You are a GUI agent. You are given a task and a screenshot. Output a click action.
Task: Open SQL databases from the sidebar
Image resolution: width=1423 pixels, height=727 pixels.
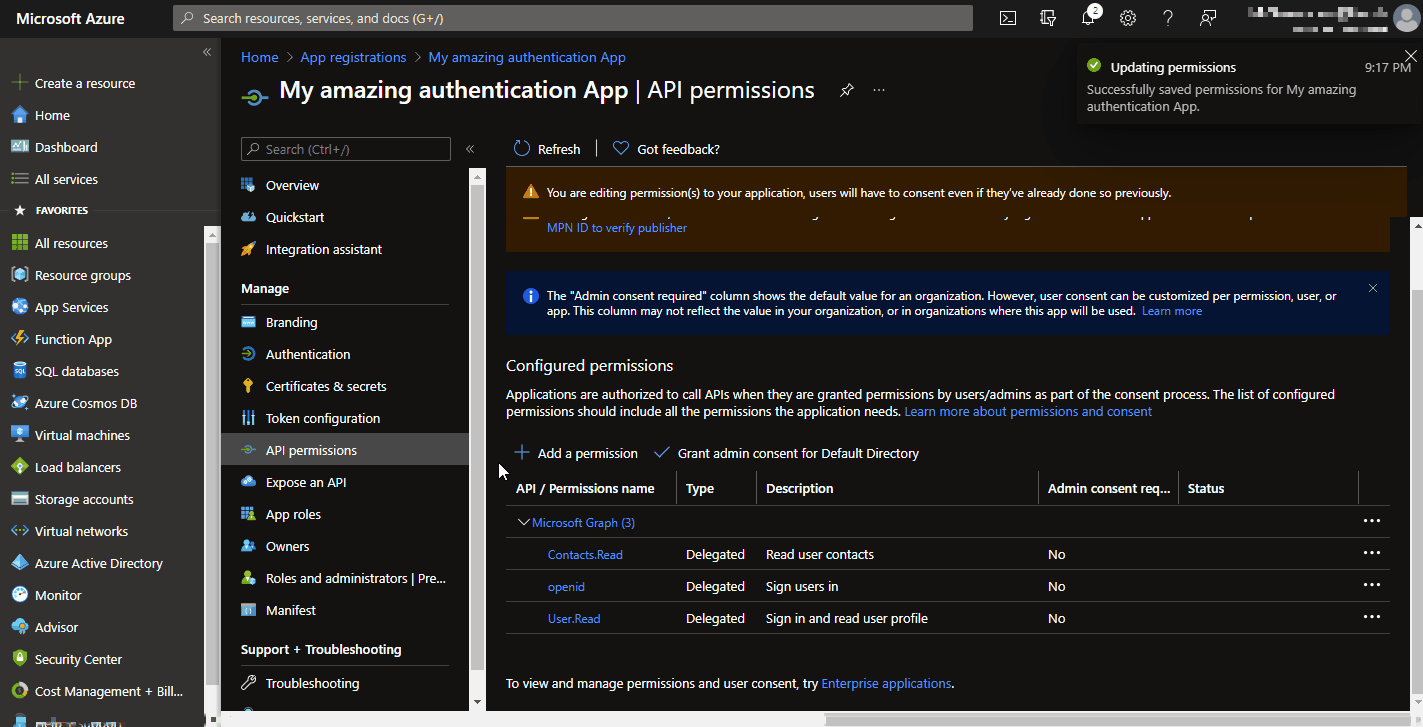point(78,370)
